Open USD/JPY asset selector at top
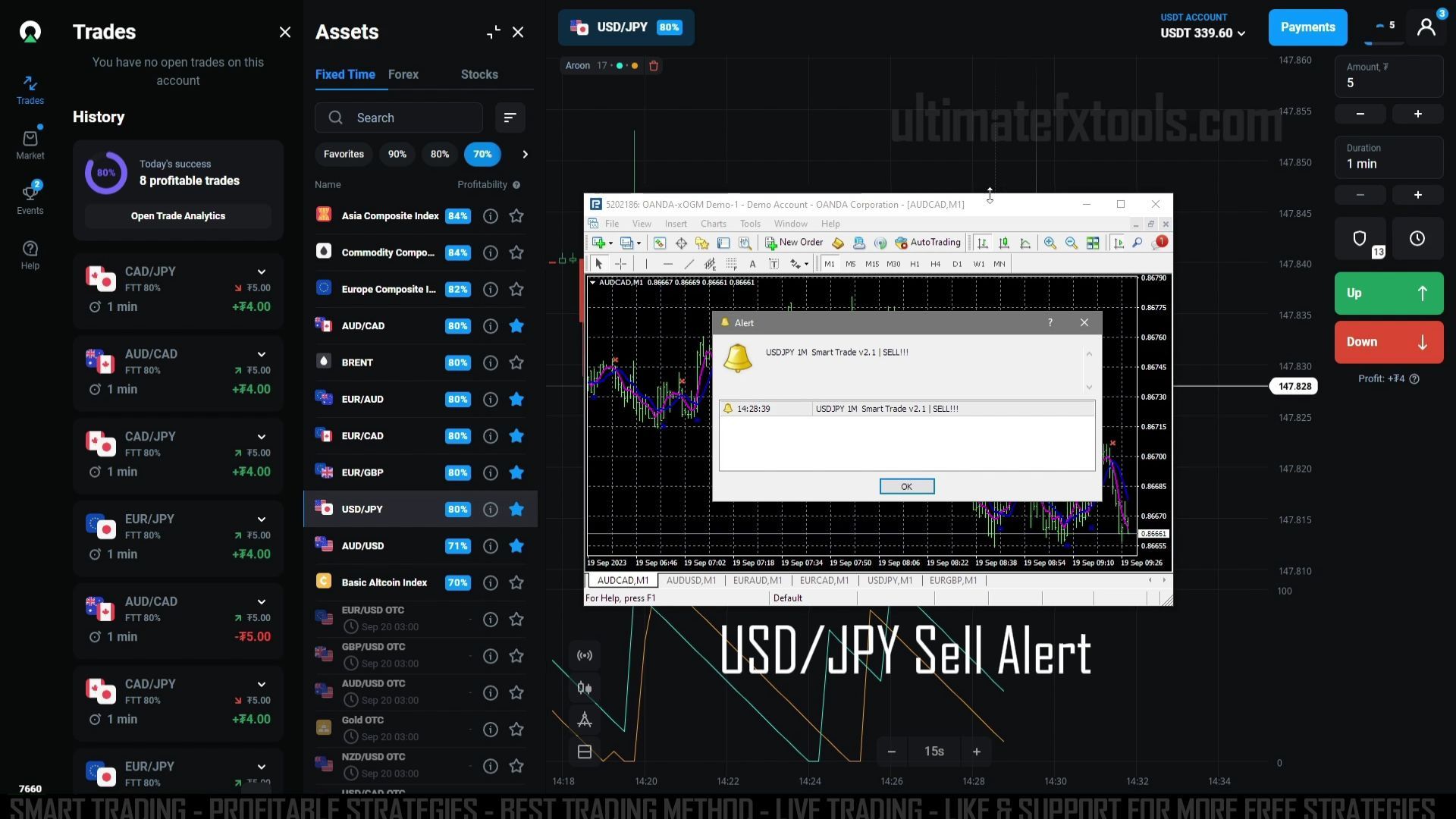Viewport: 1456px width, 819px height. [x=626, y=27]
